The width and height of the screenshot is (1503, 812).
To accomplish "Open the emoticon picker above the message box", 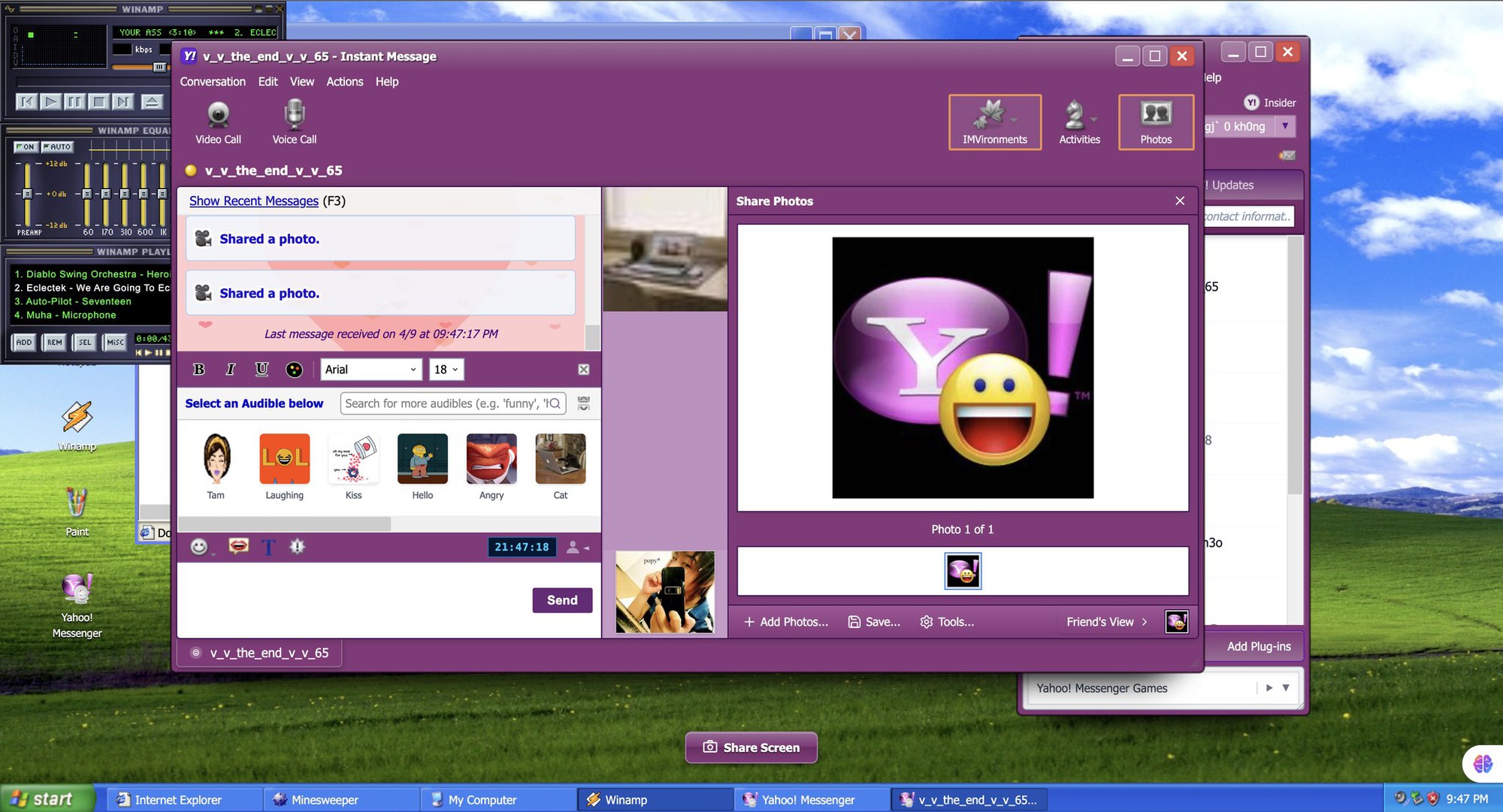I will tap(199, 547).
